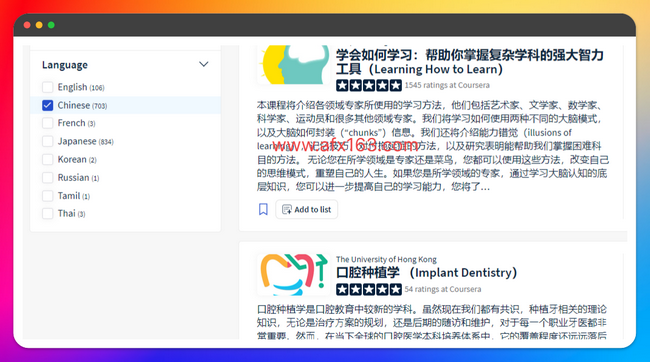The image size is (650, 362).
Task: Click the Learning How to Learn thumbnail
Action: coord(293,65)
